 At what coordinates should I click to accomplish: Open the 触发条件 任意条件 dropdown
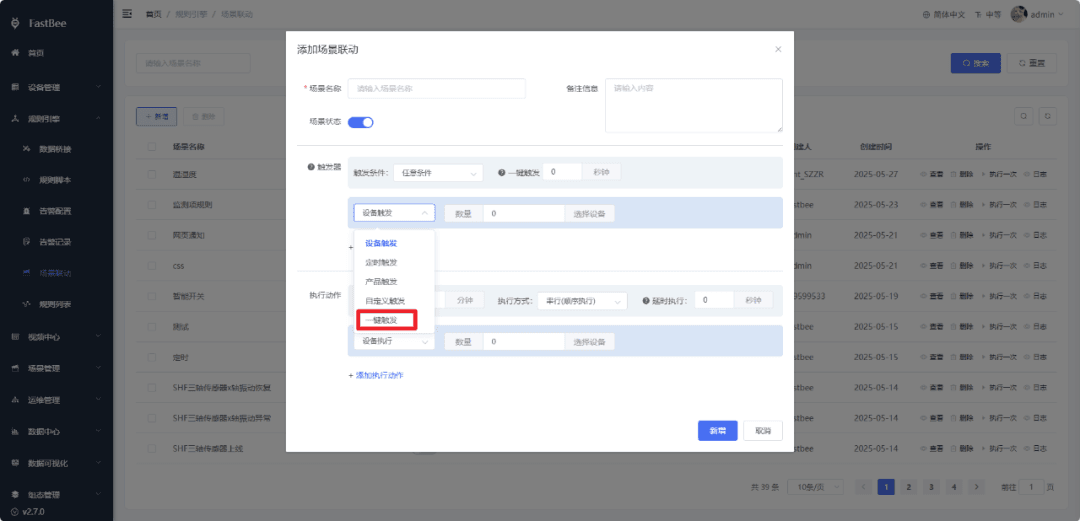click(438, 172)
